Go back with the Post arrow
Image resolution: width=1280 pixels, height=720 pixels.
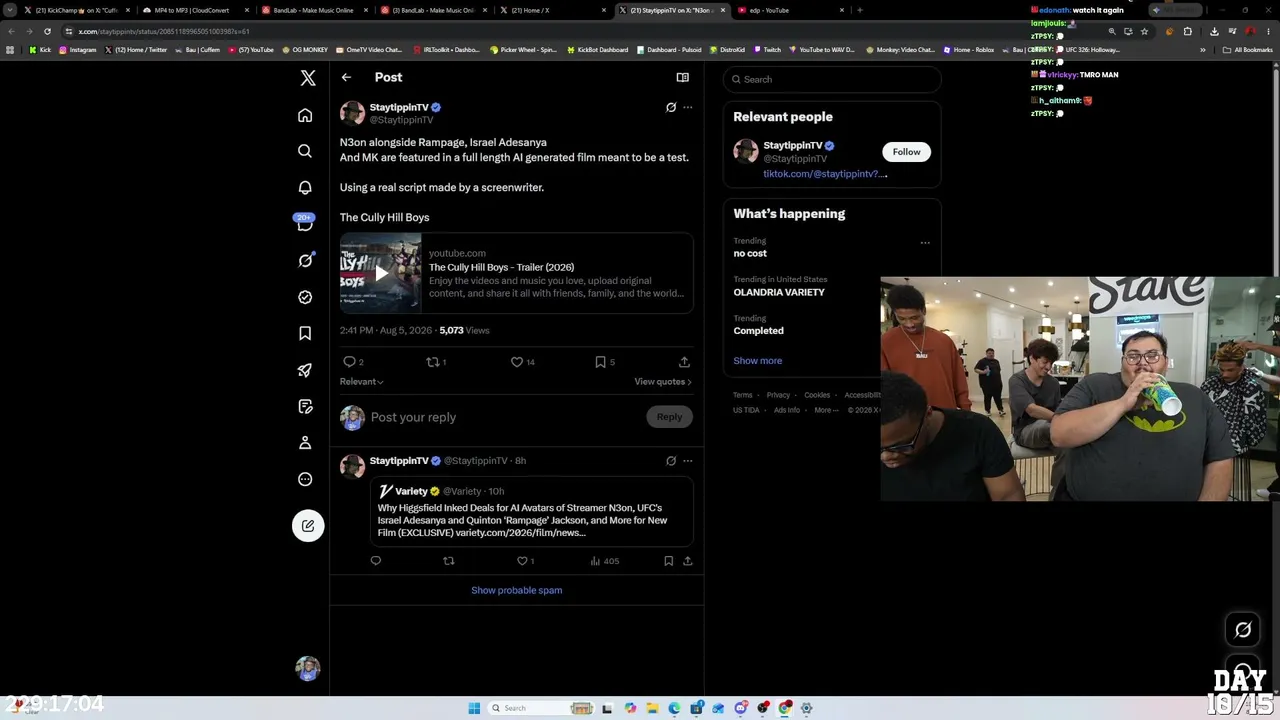point(346,77)
